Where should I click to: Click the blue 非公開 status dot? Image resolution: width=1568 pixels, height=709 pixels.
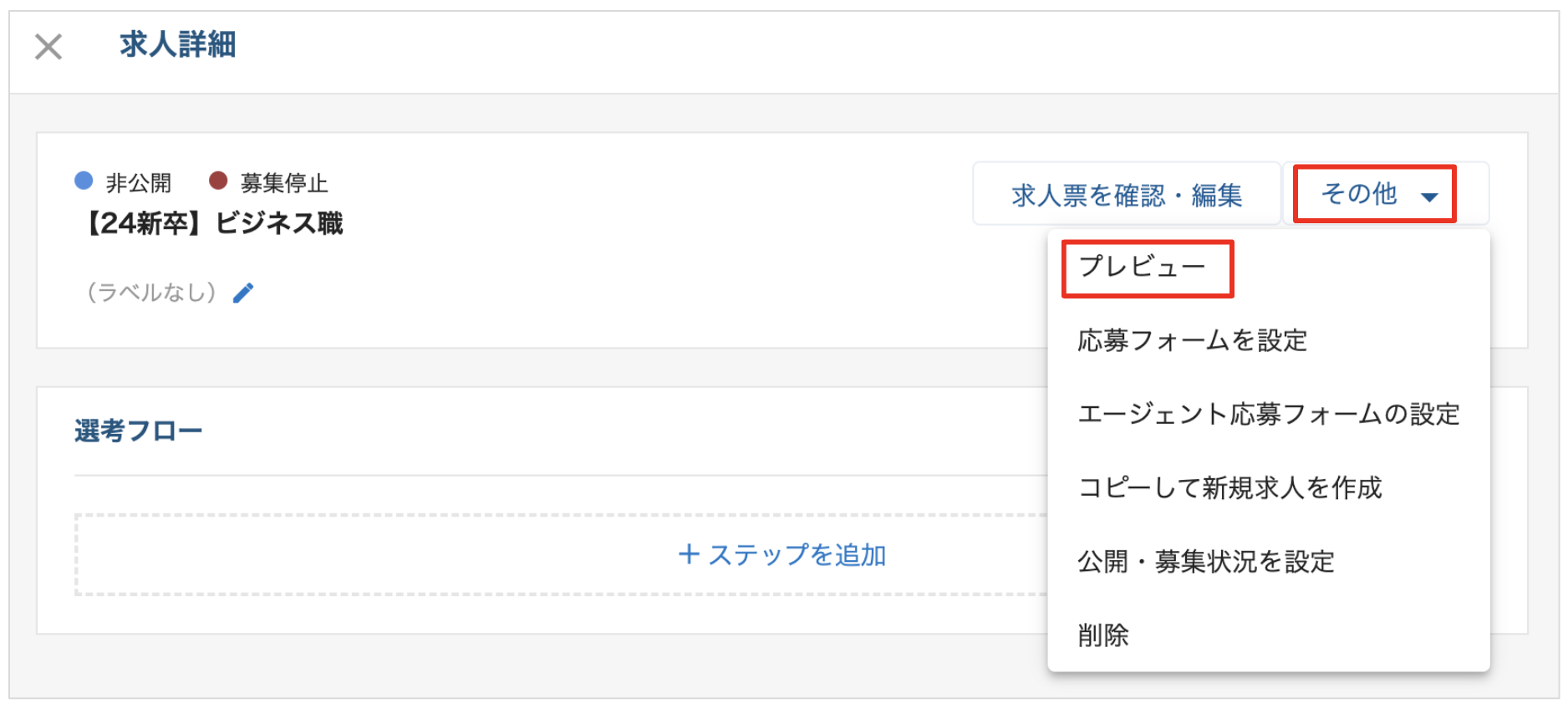click(84, 181)
